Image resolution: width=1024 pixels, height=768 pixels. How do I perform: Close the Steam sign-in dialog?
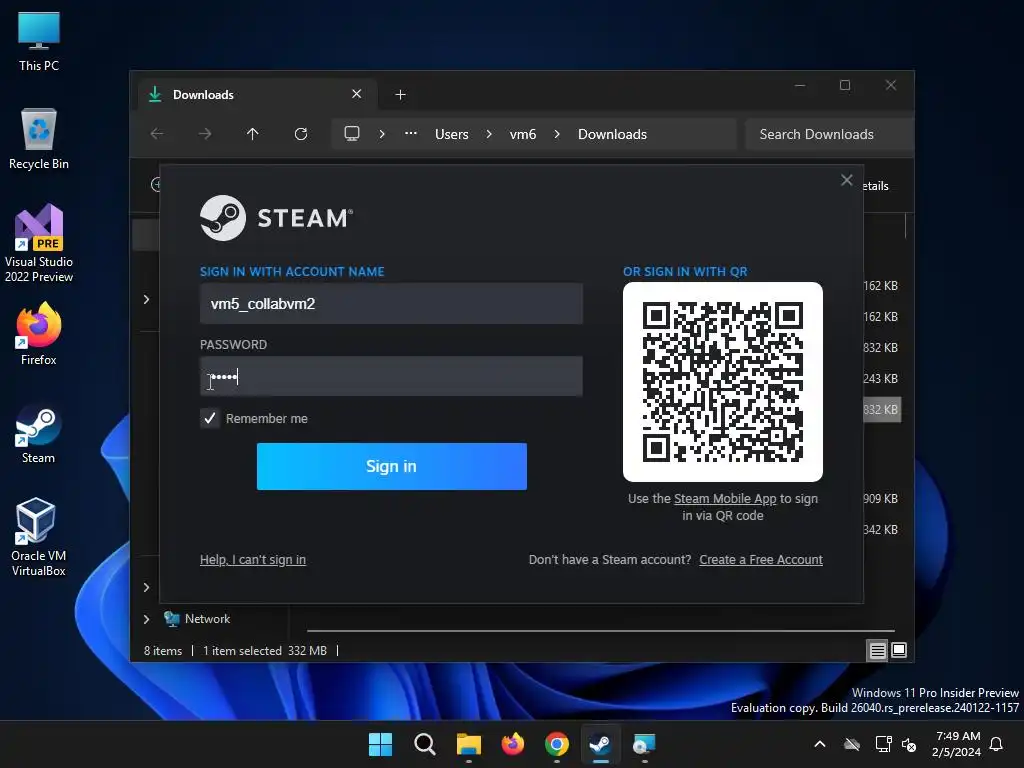pos(846,180)
